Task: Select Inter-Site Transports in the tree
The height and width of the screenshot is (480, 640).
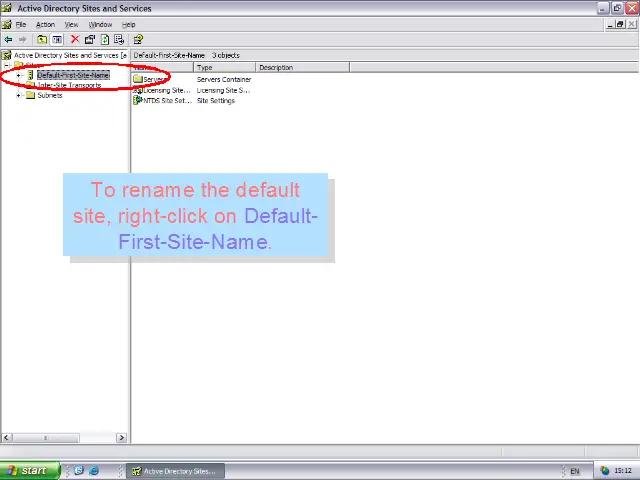Action: tap(69, 85)
